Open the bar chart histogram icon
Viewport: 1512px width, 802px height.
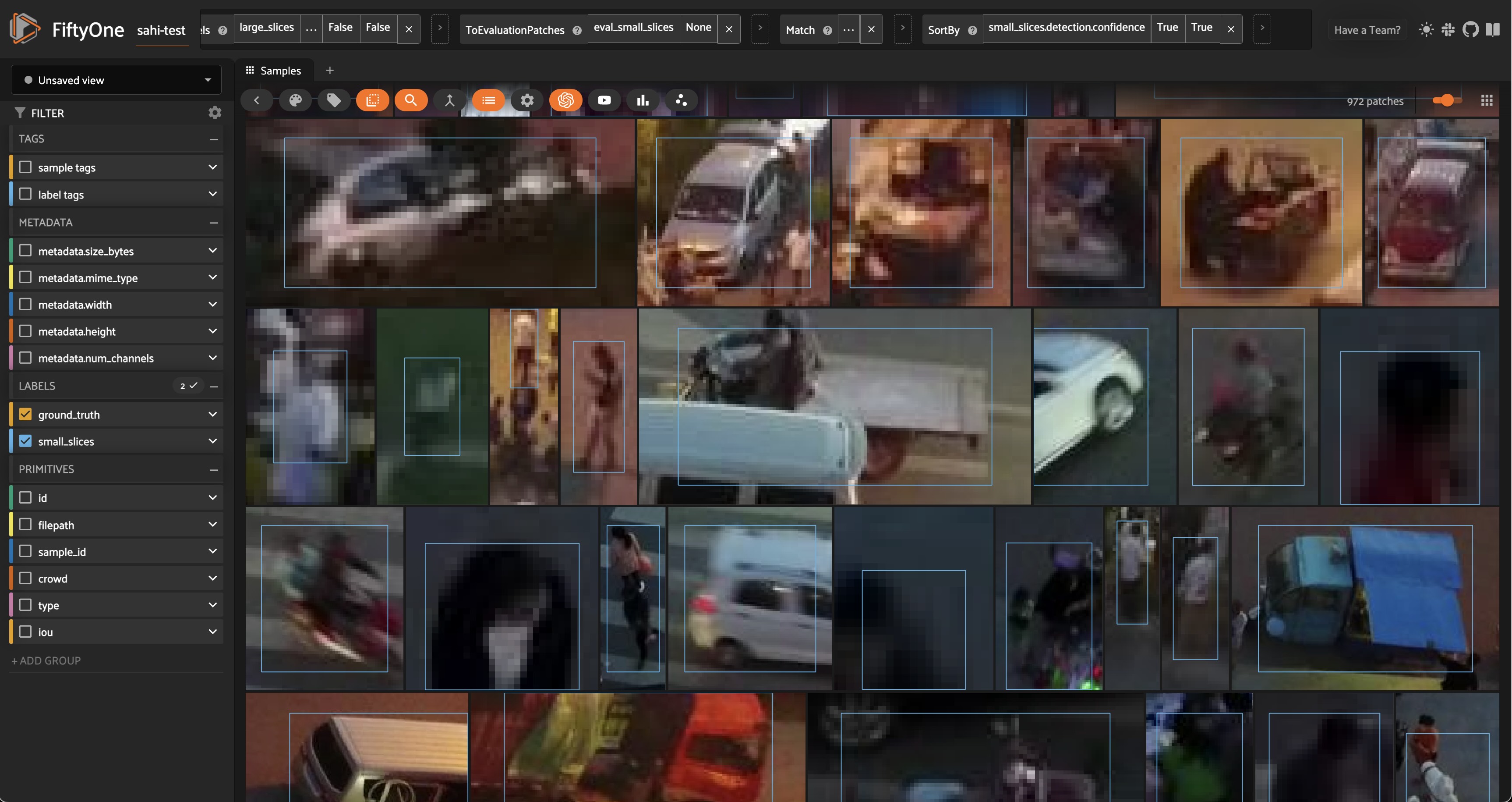coord(643,100)
